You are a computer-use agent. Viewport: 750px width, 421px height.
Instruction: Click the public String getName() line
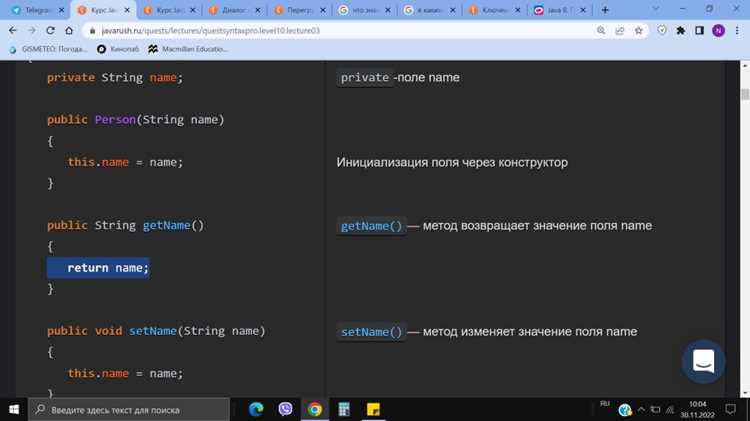coord(125,225)
